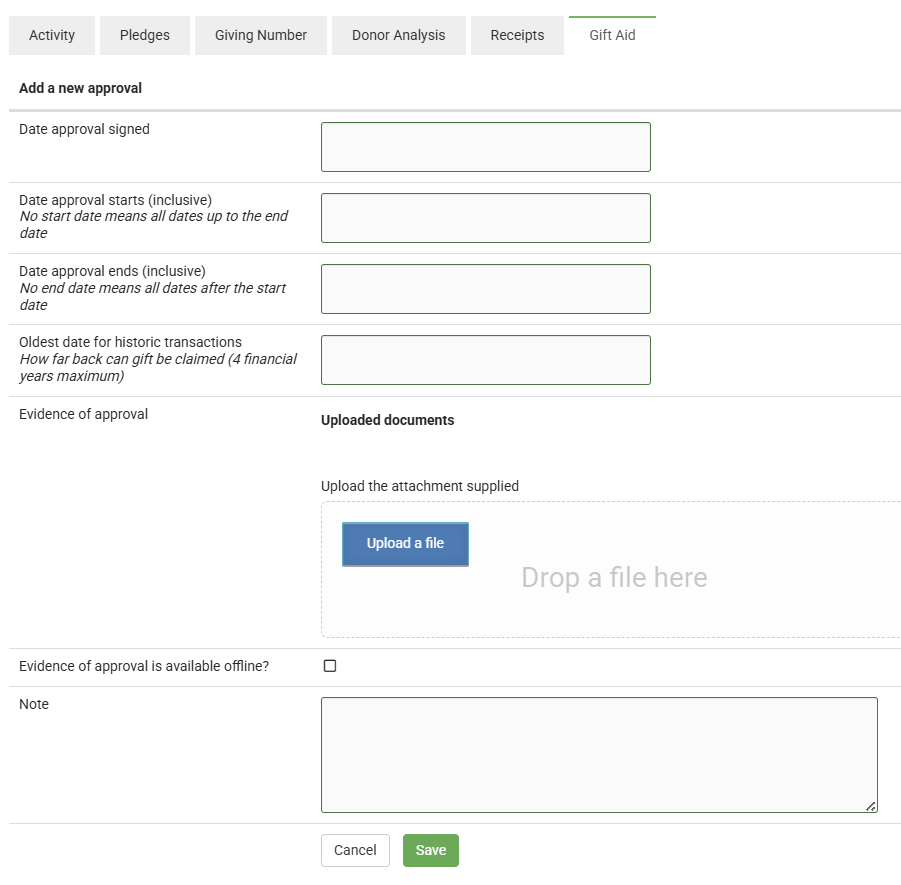901x885 pixels.
Task: Switch to the Activity tab
Action: (x=52, y=36)
